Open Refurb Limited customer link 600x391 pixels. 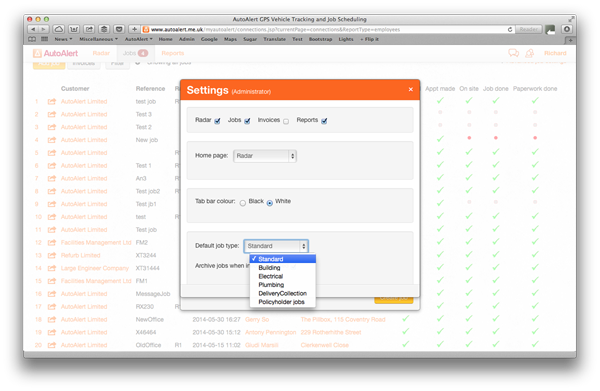pos(80,255)
